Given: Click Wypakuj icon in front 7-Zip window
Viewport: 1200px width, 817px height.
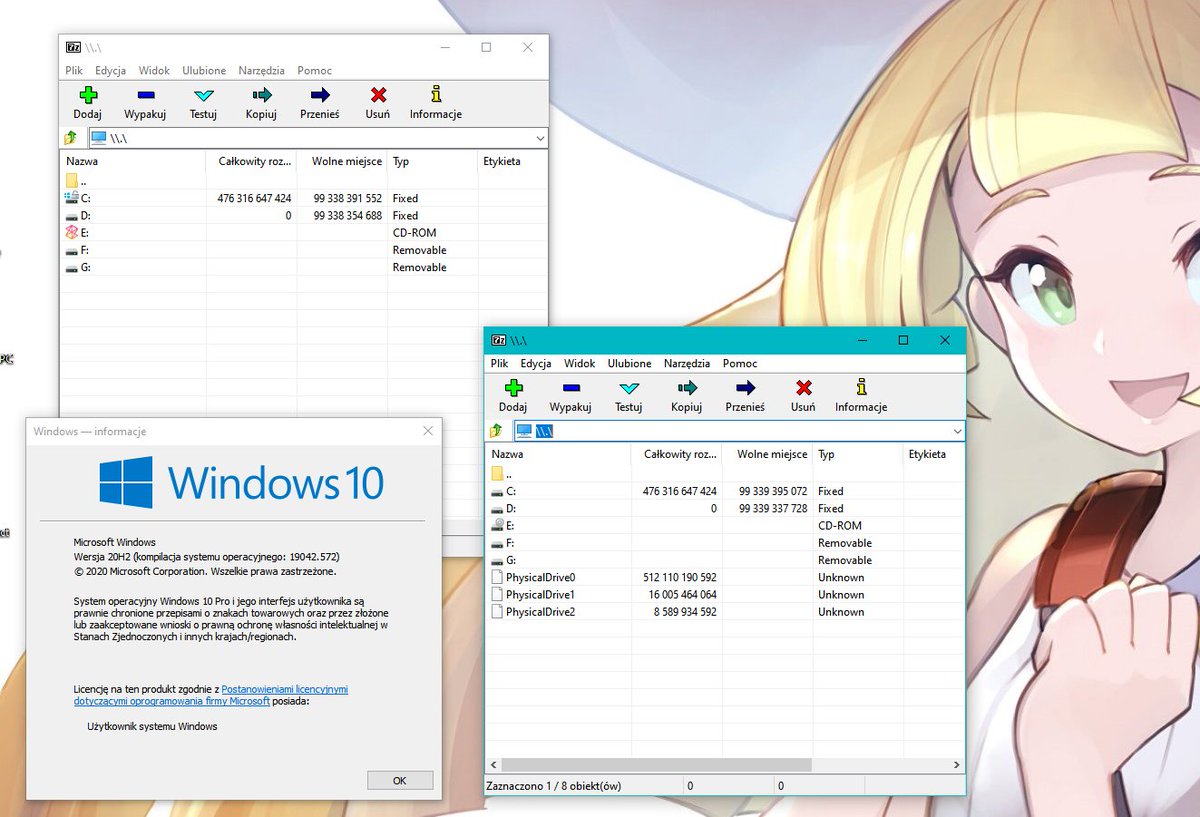Looking at the screenshot, I should point(570,388).
